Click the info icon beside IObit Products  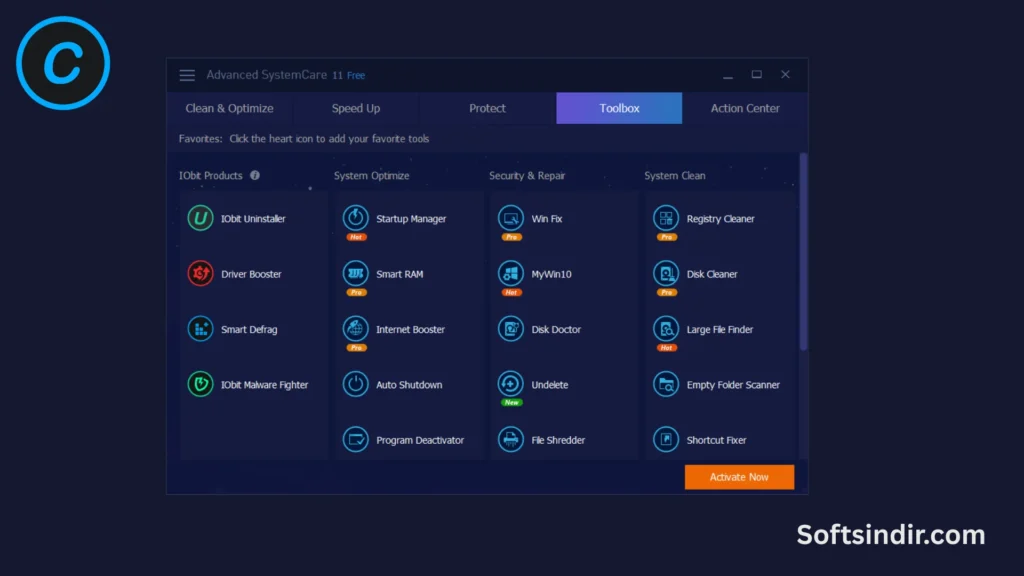tap(255, 175)
